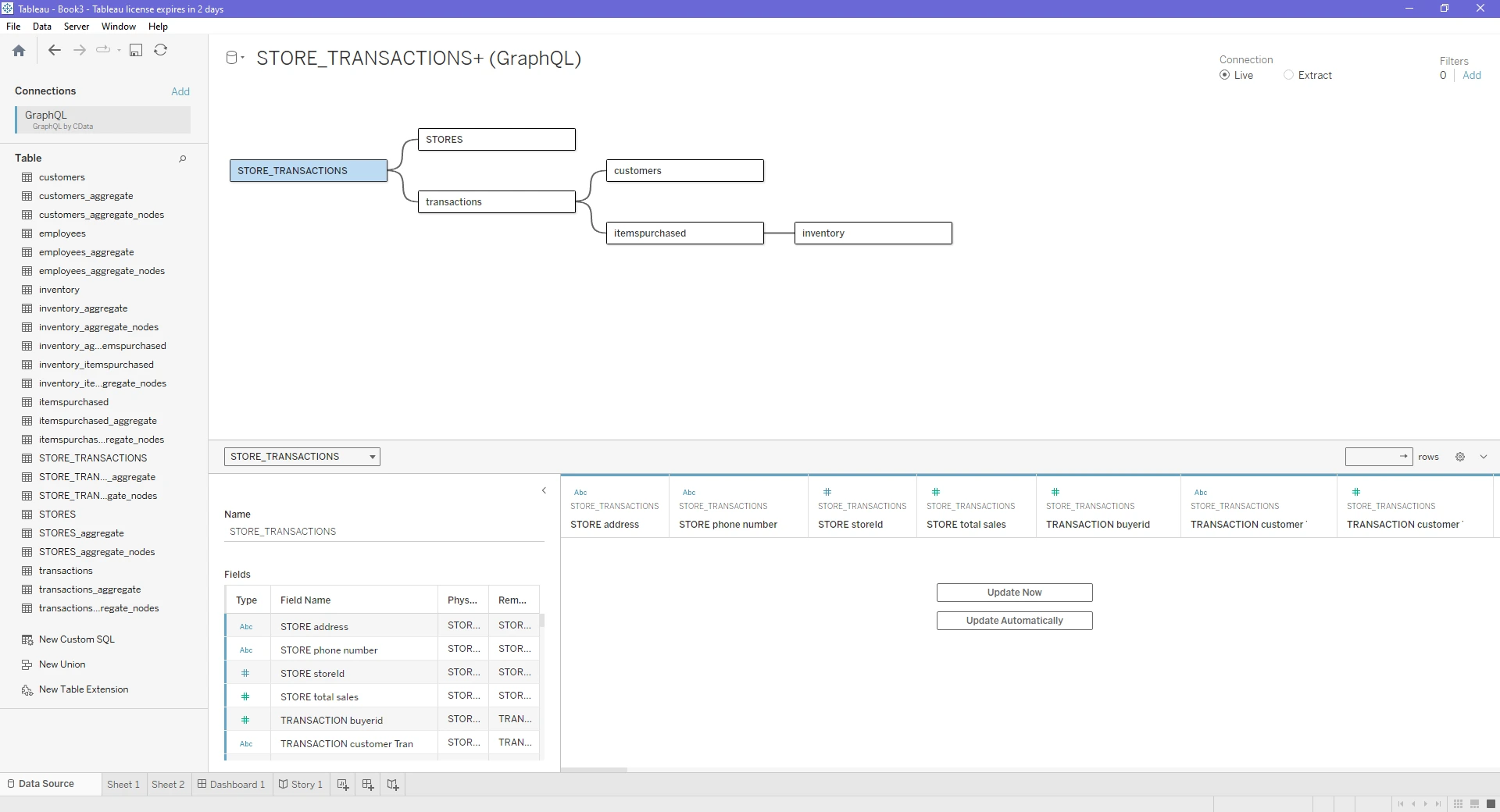Show tabs view icon in status bar
The image size is (1500, 812).
coord(1491,803)
